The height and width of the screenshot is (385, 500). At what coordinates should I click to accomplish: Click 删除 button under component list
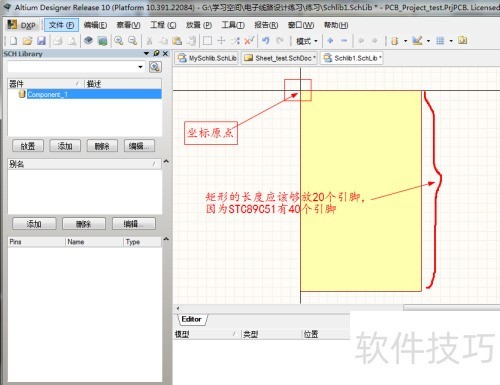[x=102, y=146]
